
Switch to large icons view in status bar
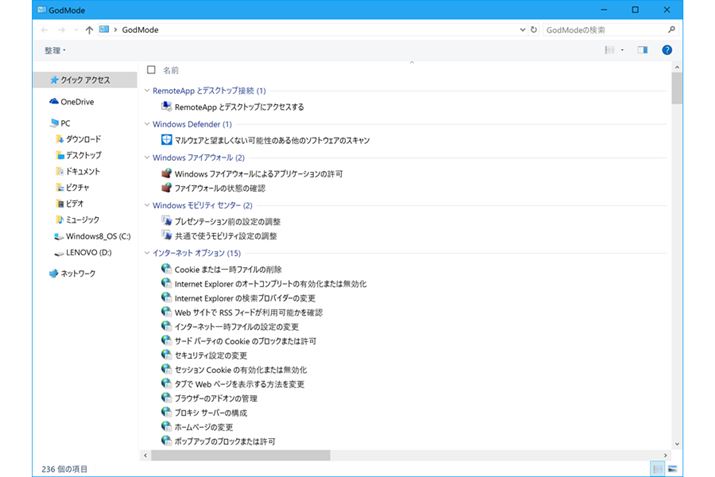tap(673, 468)
